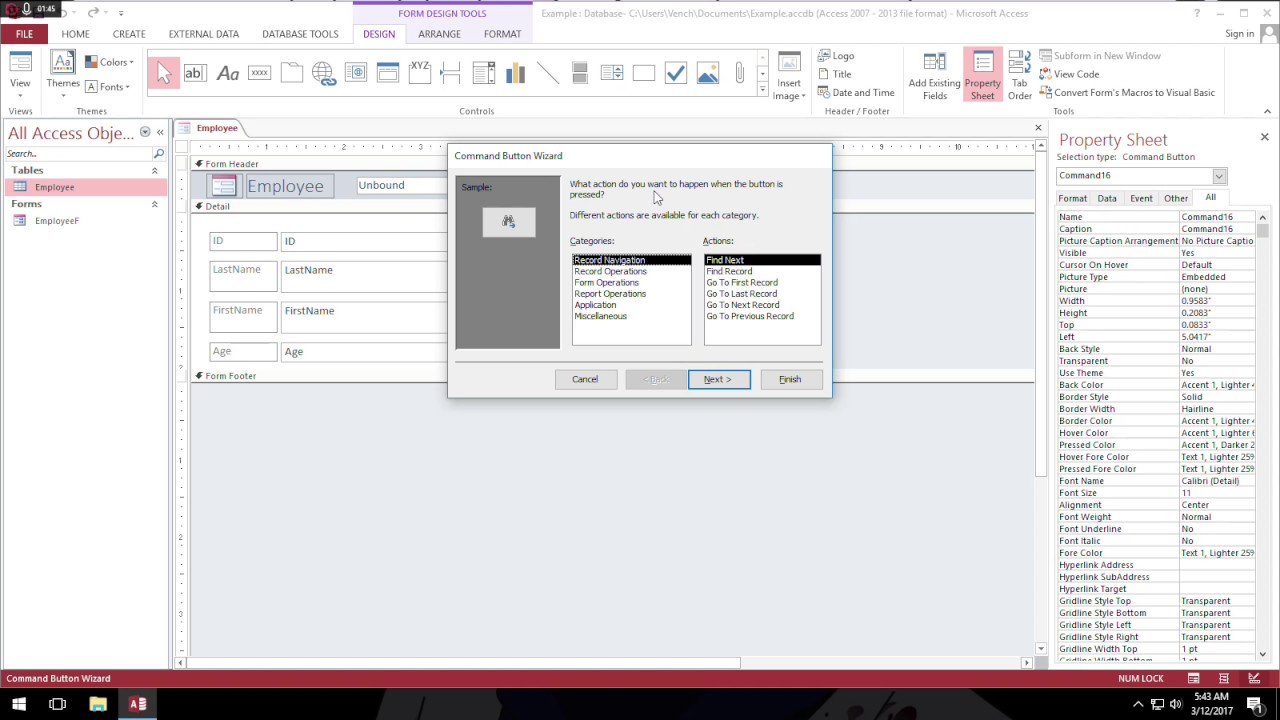
Task: Collapse the Forms group in navigation pane
Action: click(x=154, y=205)
